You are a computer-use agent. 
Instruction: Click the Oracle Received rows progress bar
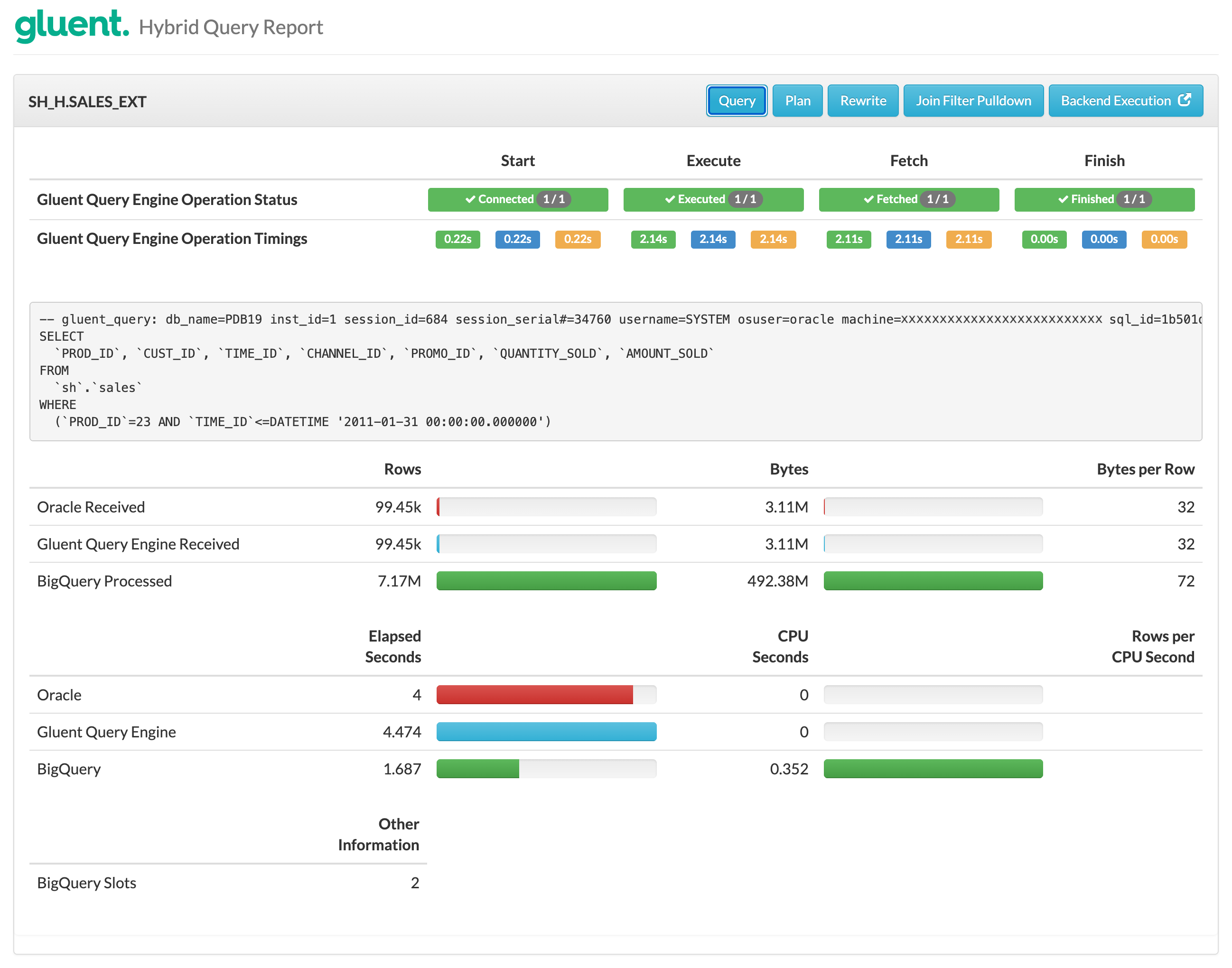(546, 507)
